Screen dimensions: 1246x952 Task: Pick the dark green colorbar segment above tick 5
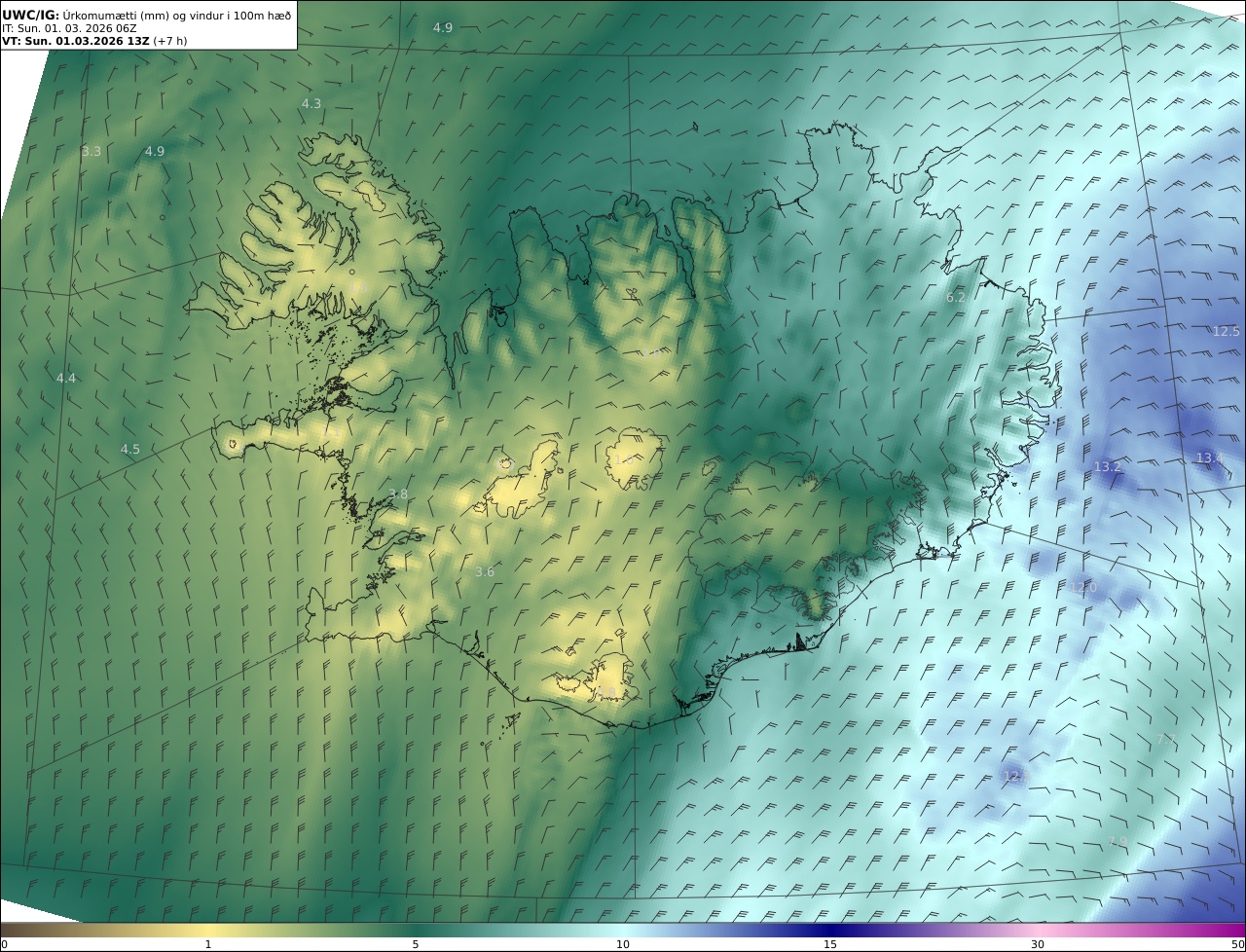[x=416, y=930]
